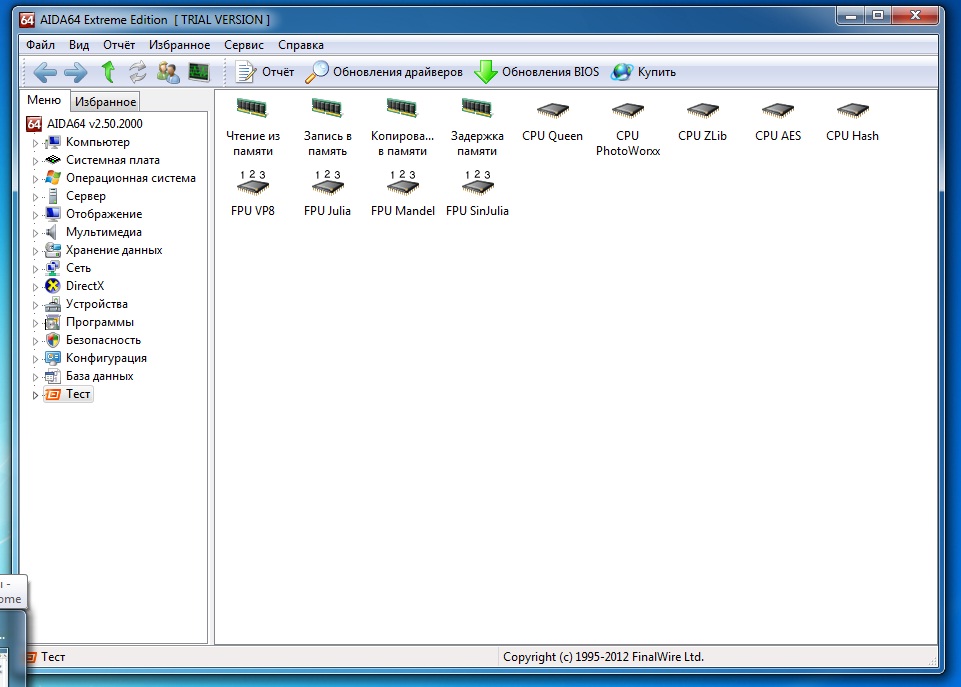
Task: Click the Отчёт toolbar button
Action: pos(265,72)
